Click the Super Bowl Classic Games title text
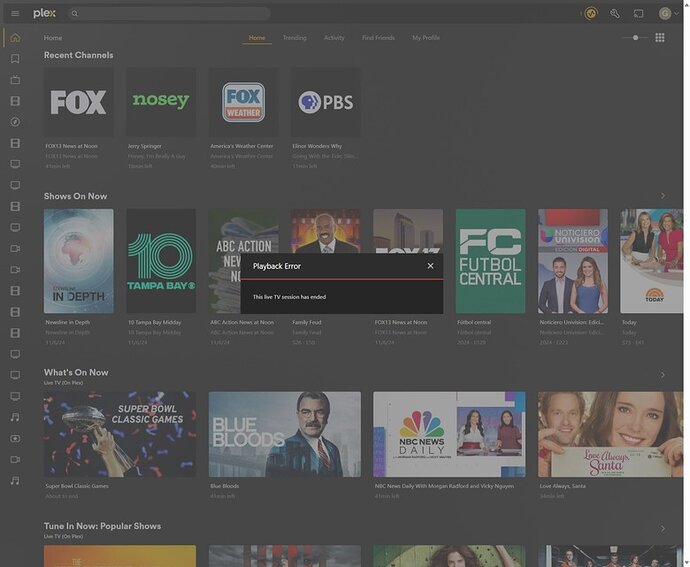 pos(77,486)
